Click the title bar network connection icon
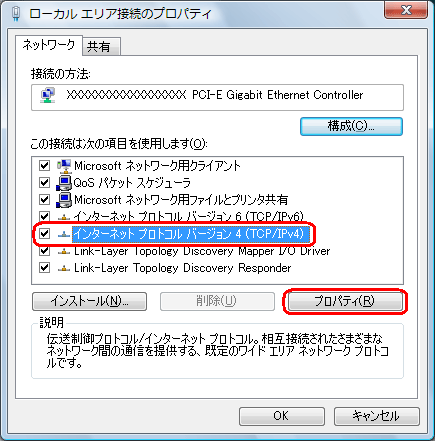This screenshot has width=435, height=441. point(16,14)
